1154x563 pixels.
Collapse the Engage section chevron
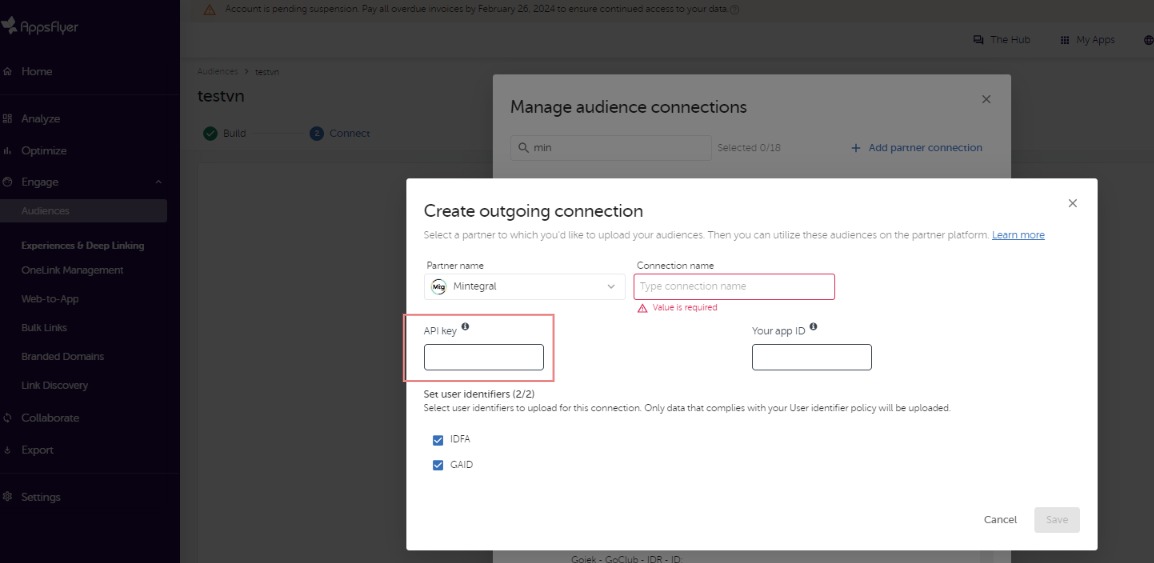[x=157, y=182]
